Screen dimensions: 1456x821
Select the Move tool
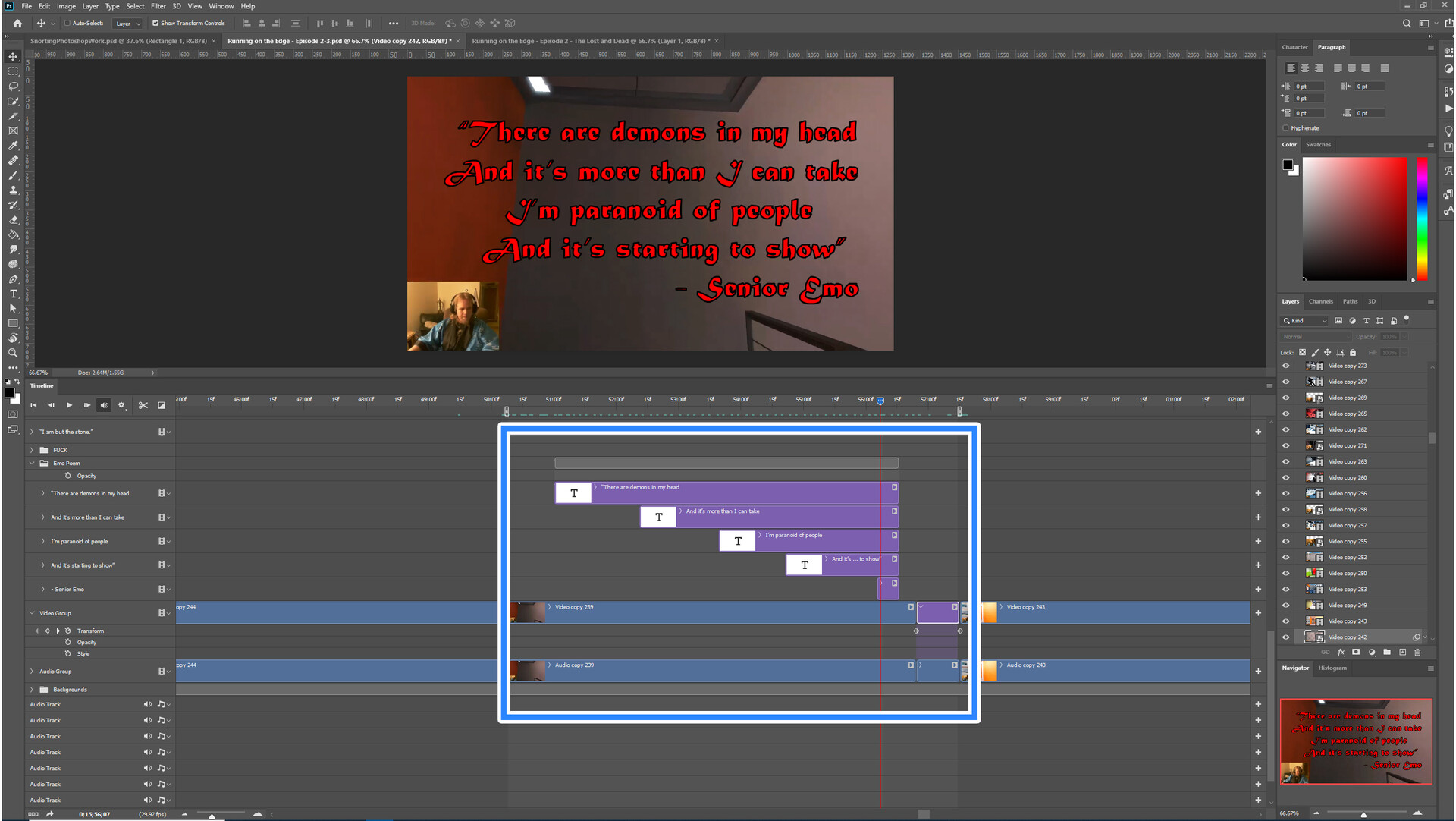click(x=13, y=56)
